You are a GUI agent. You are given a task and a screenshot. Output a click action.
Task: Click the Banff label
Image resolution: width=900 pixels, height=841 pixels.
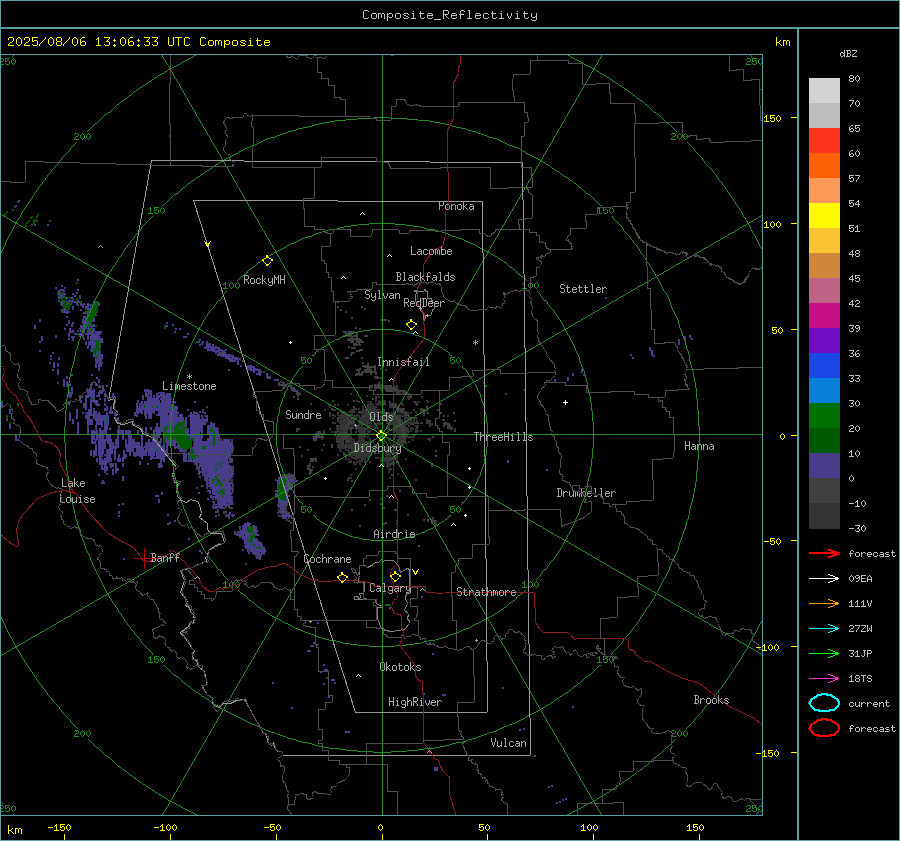[165, 557]
